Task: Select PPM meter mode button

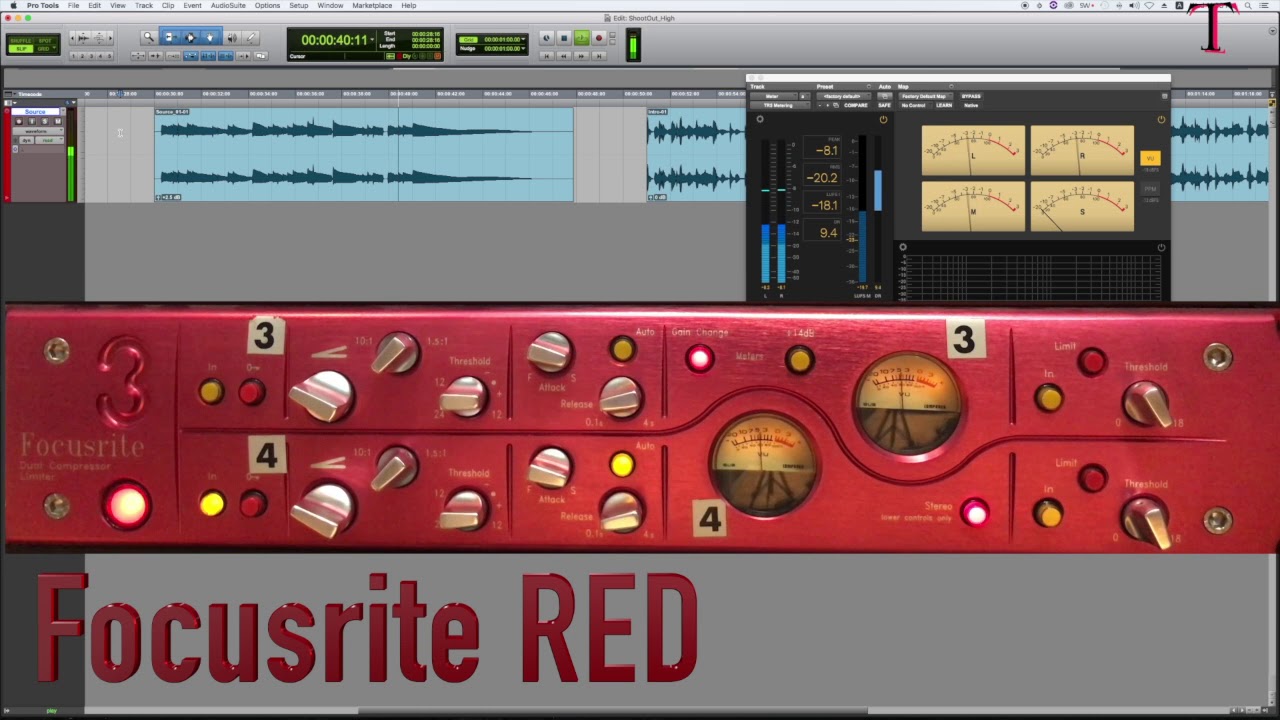Action: point(1150,189)
